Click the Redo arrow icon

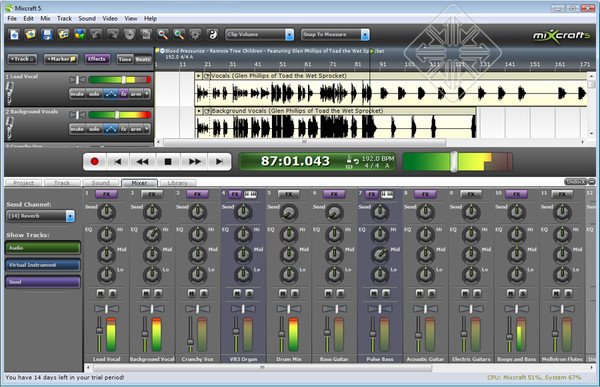tap(113, 35)
